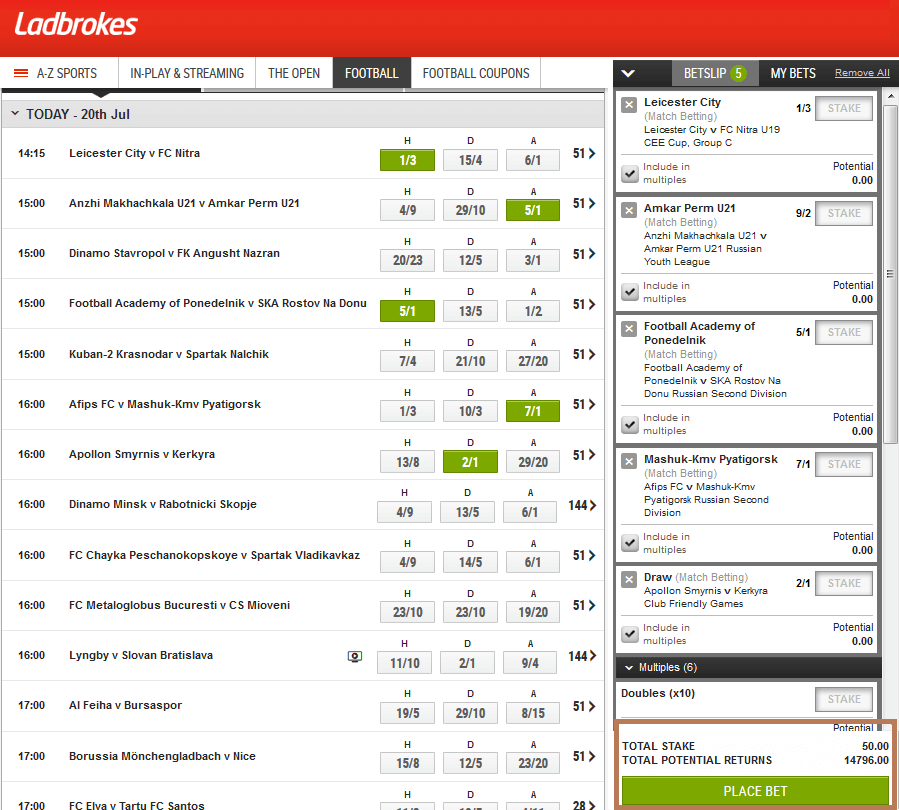
Task: Select away odds 27/20 for Spartak Nalchik
Action: 533,362
